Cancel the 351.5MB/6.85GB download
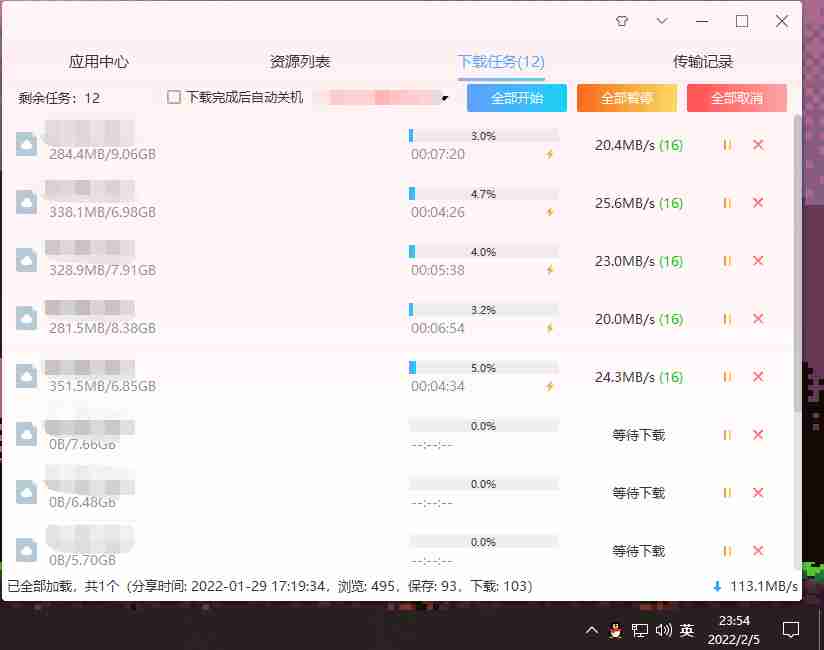This screenshot has width=824, height=650. click(x=758, y=377)
